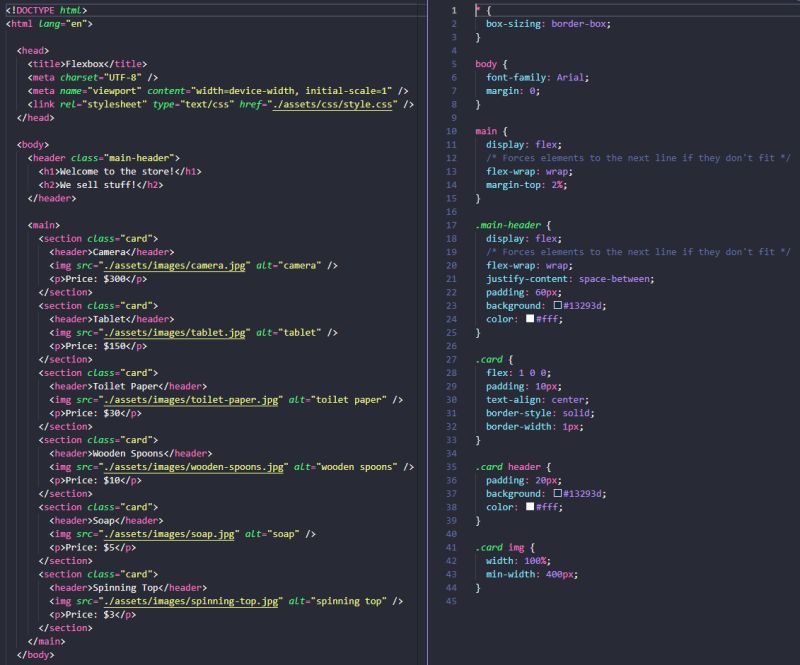
Task: Click the 'Price: $300' paragraph text
Action: [95, 279]
